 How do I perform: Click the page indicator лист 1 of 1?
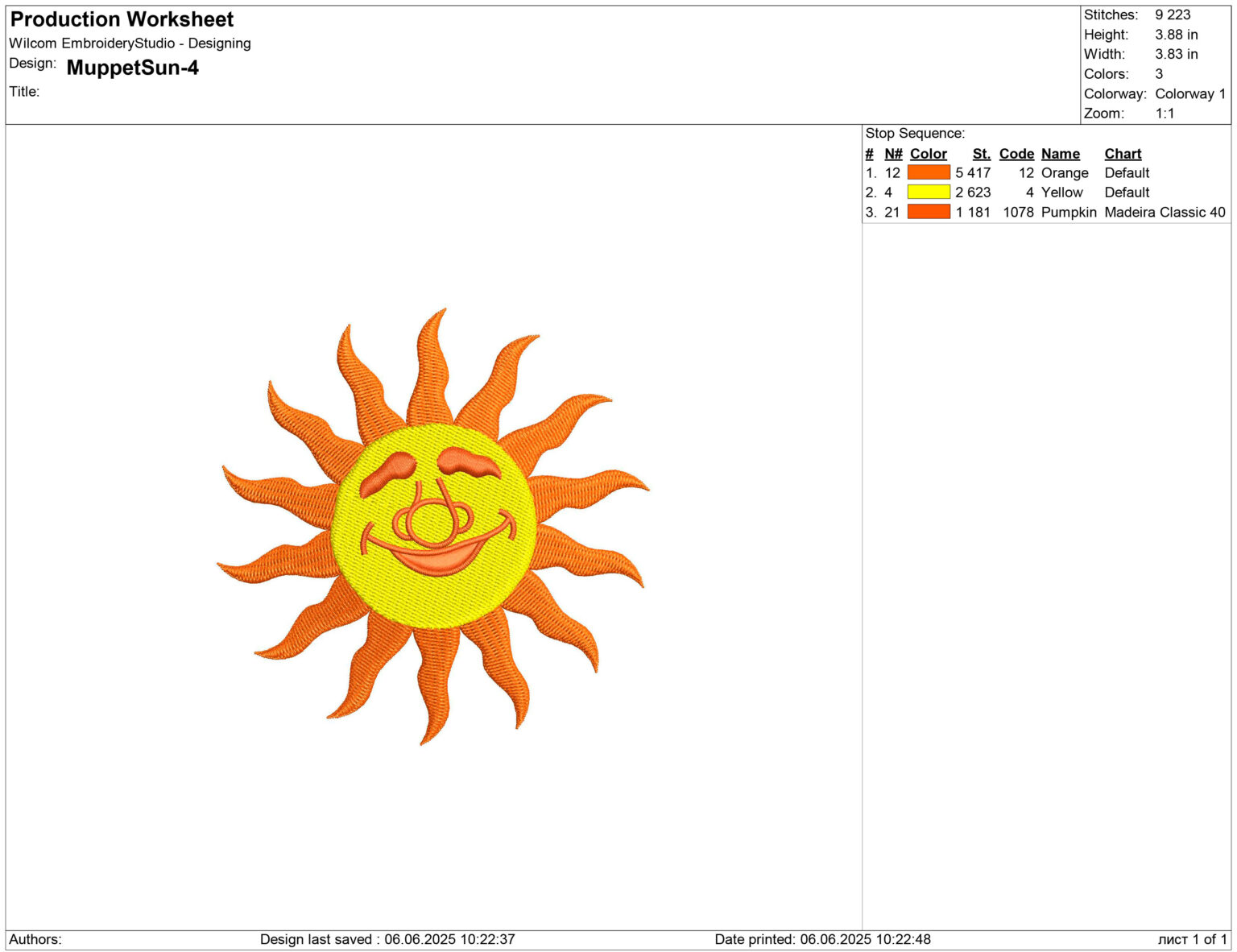pyautogui.click(x=1191, y=938)
